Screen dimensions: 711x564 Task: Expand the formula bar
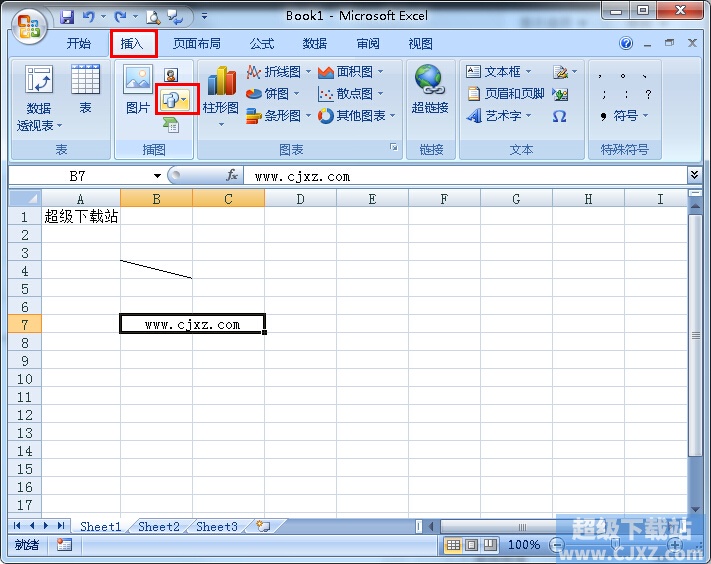694,175
